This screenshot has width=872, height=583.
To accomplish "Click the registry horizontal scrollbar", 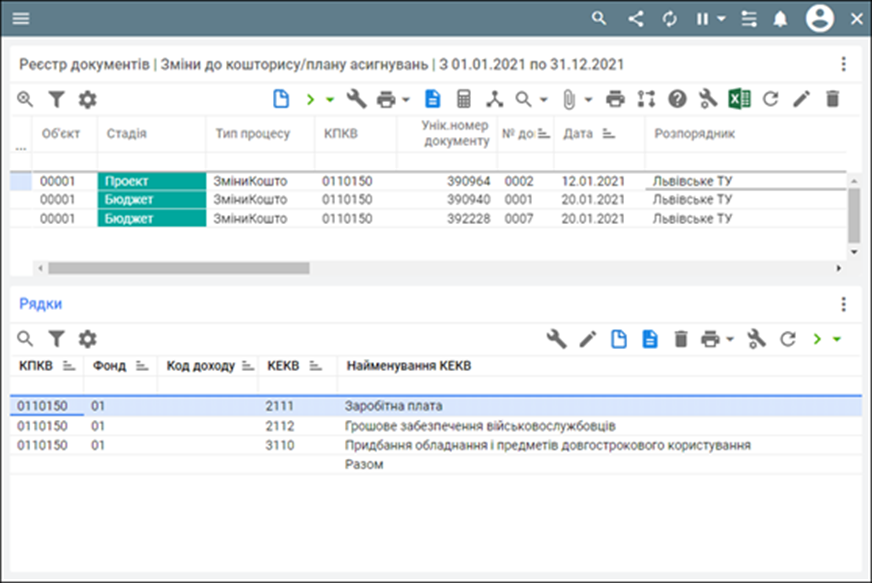I will click(179, 268).
